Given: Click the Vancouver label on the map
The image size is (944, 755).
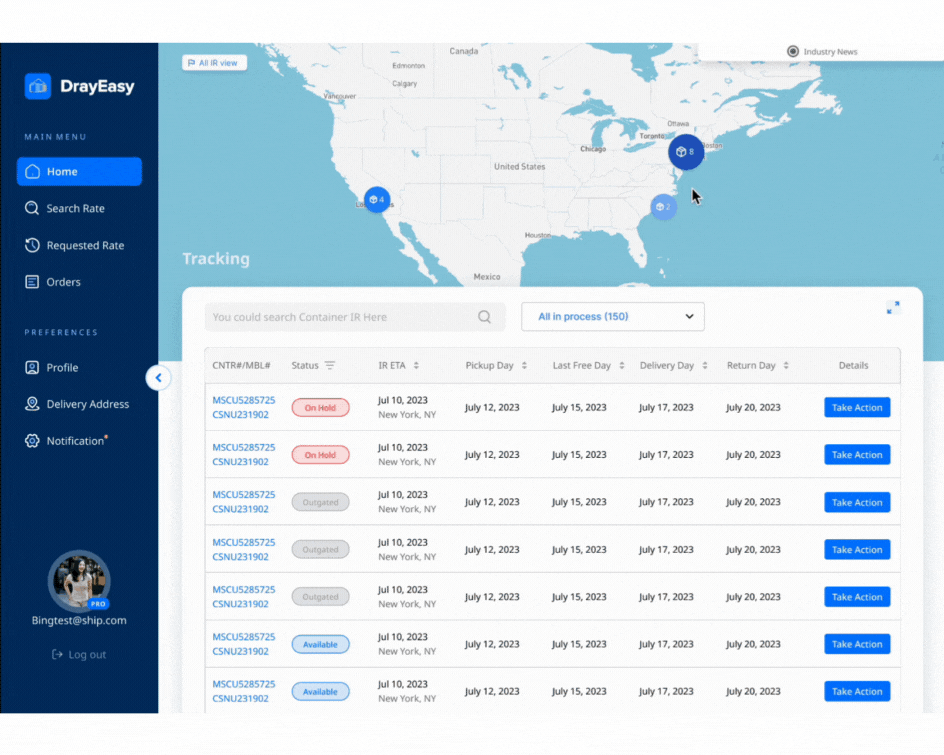Looking at the screenshot, I should (340, 96).
